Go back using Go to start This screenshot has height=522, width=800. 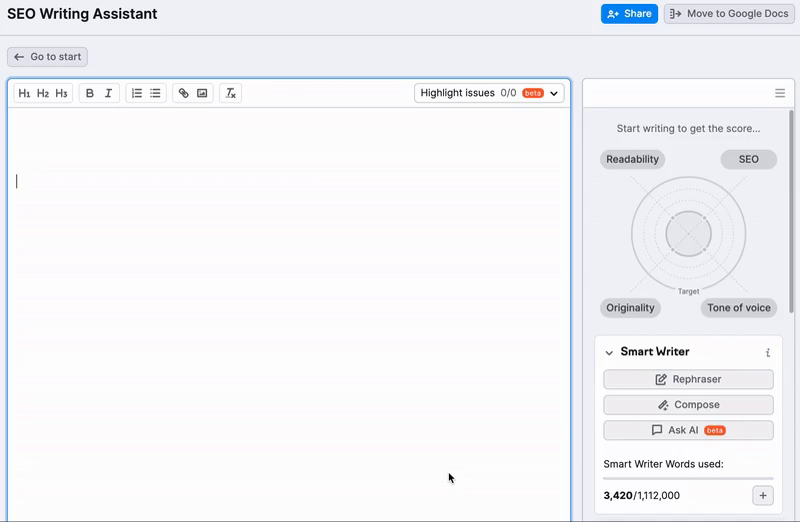[x=48, y=57]
